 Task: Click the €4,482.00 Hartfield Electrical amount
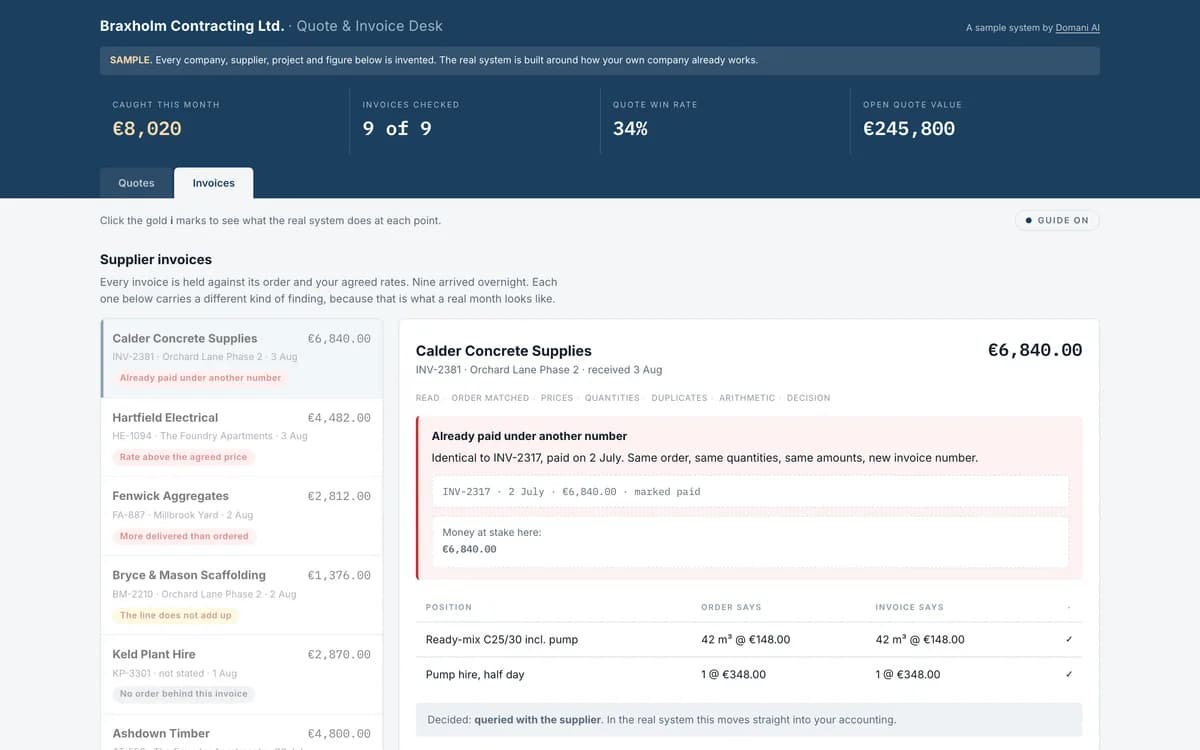point(339,418)
